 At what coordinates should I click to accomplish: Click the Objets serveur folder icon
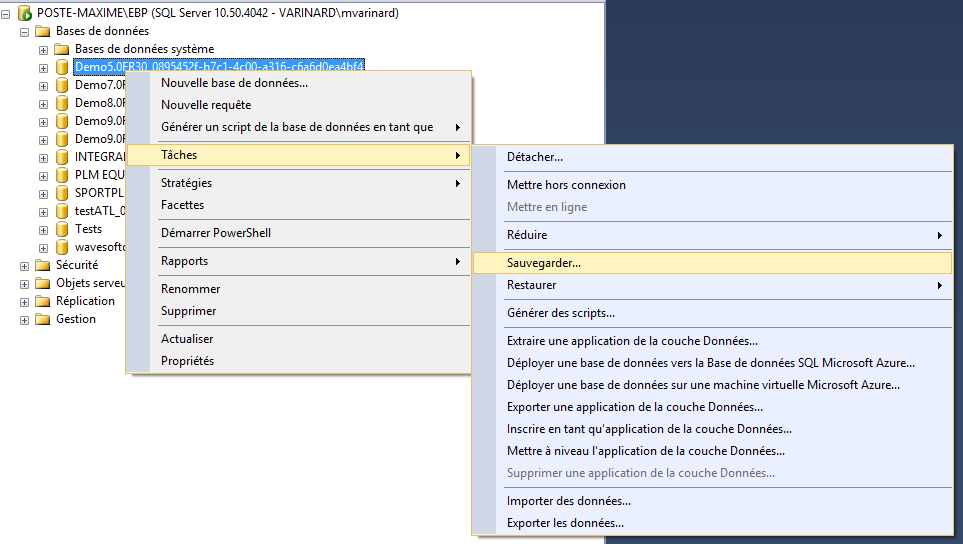42,283
